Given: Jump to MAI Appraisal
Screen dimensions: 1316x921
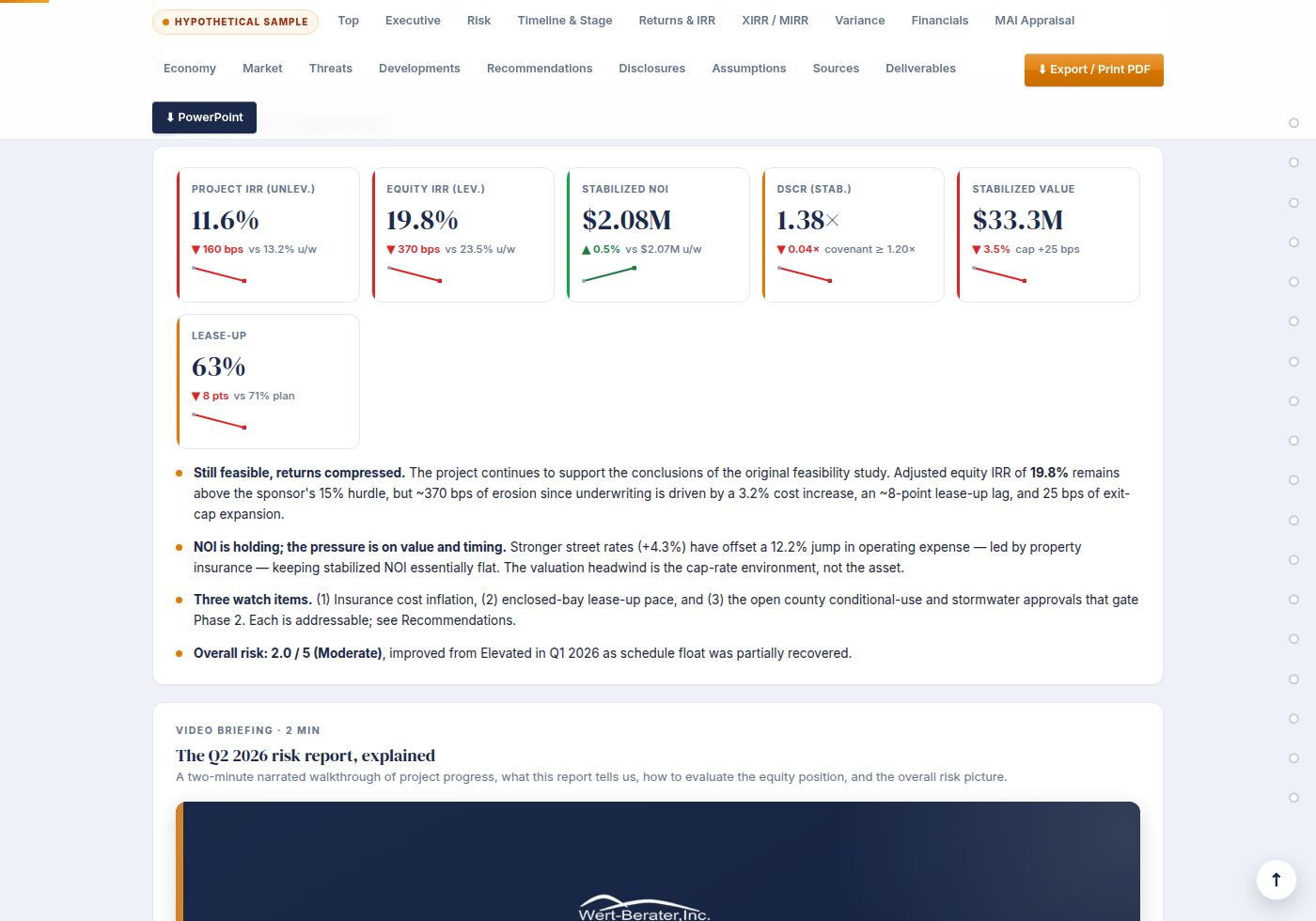Looking at the screenshot, I should tap(1034, 21).
